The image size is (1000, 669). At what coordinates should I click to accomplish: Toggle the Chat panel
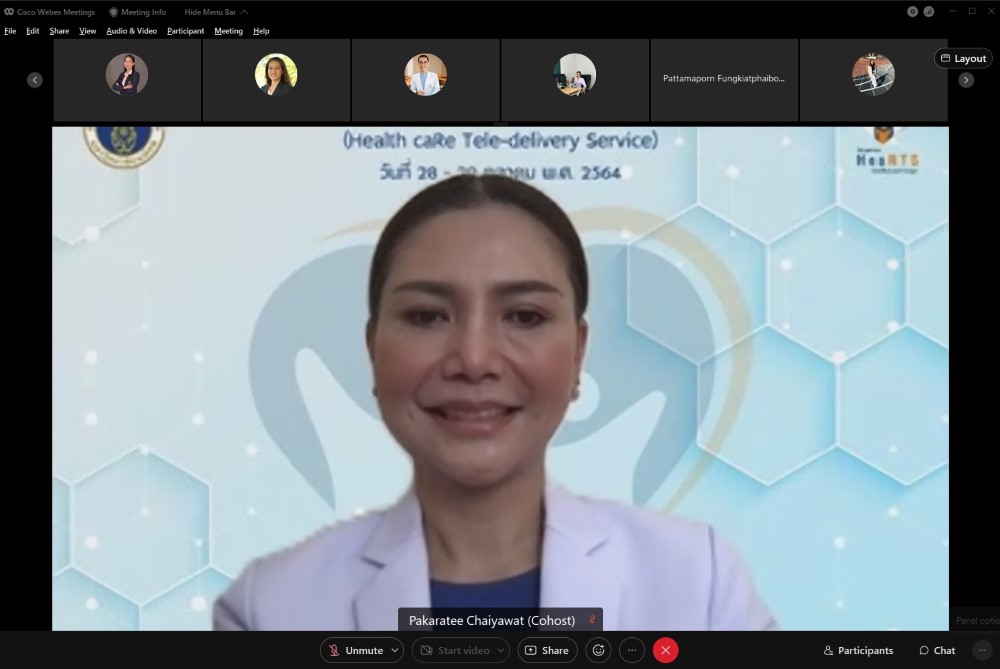pyautogui.click(x=937, y=650)
